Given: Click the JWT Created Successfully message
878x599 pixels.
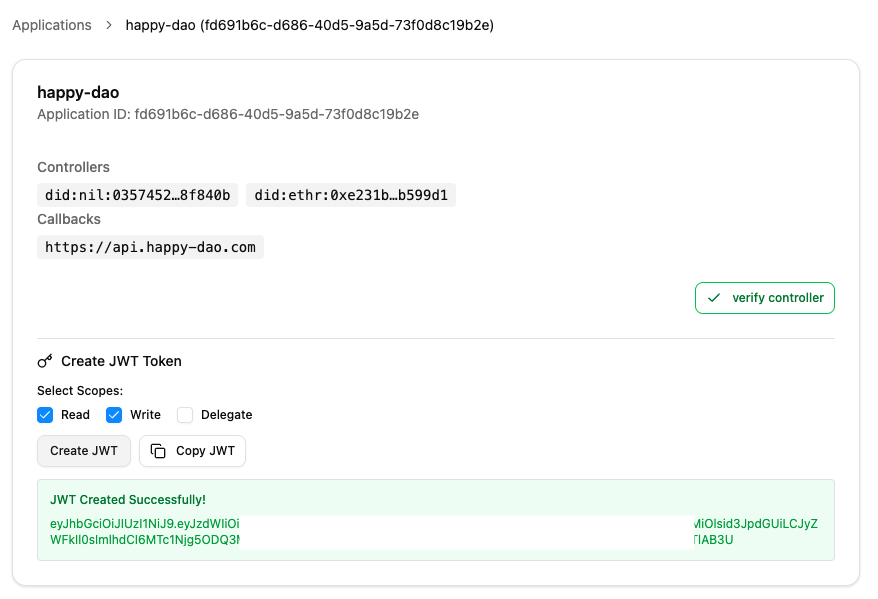Looking at the screenshot, I should pos(128,499).
